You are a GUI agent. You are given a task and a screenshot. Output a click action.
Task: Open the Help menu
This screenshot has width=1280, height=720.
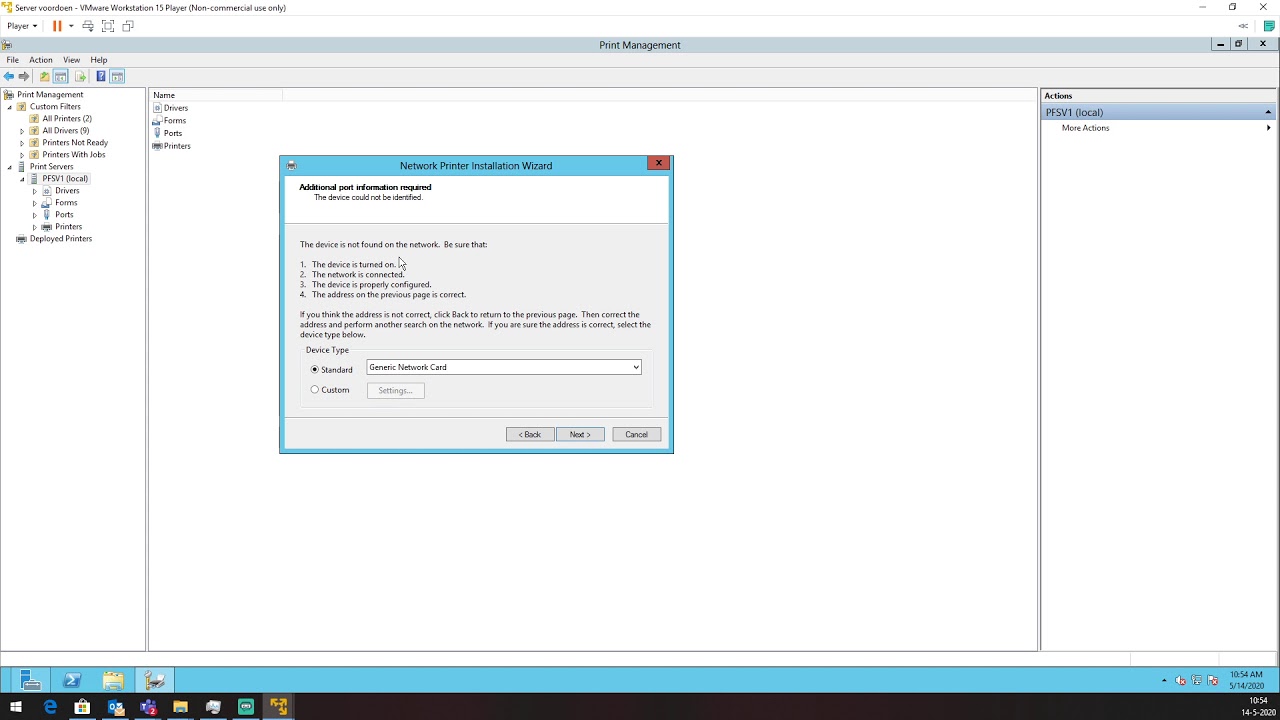pos(99,60)
